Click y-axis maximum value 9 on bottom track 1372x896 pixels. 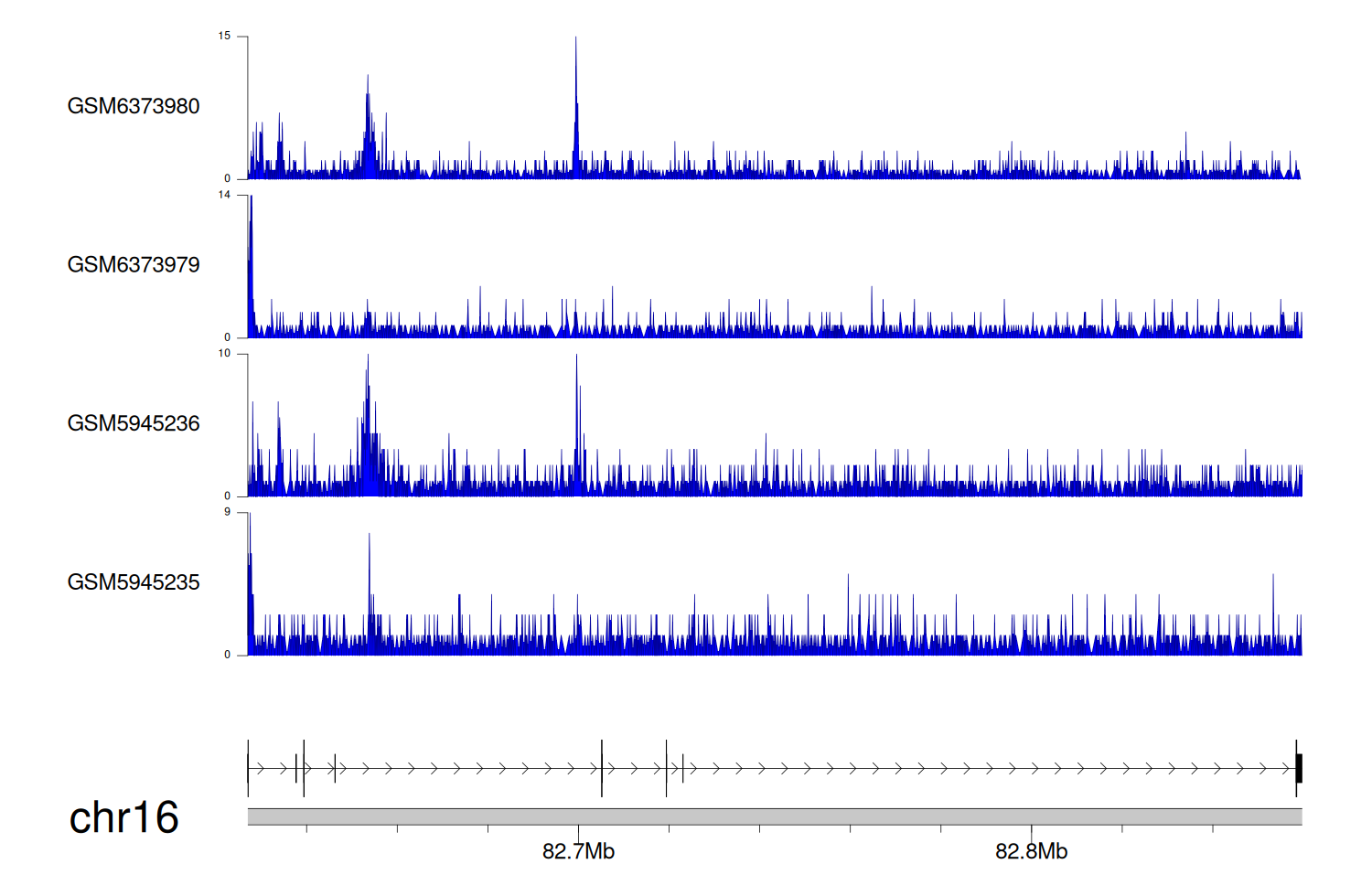tap(227, 512)
